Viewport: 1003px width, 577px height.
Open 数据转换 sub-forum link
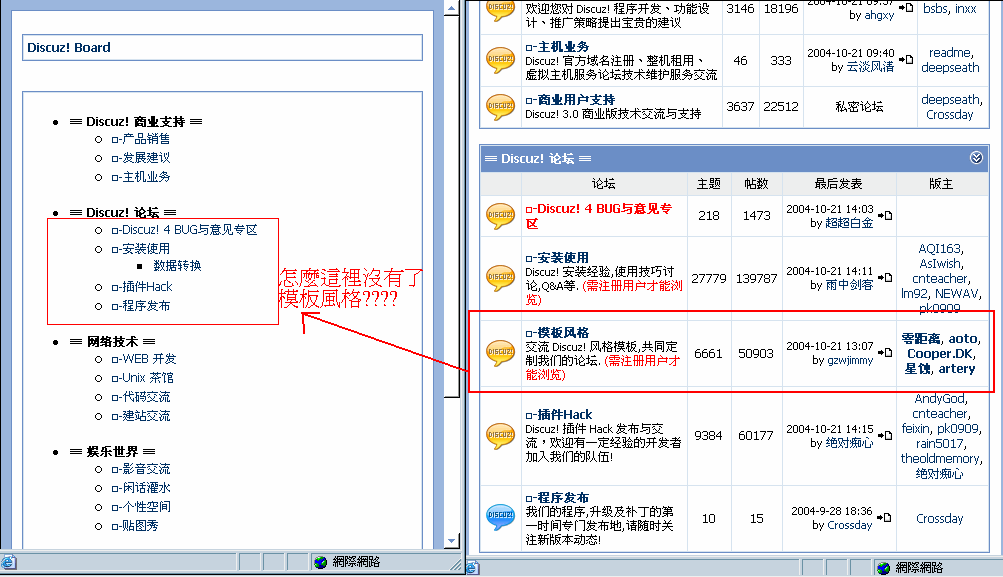(x=177, y=265)
